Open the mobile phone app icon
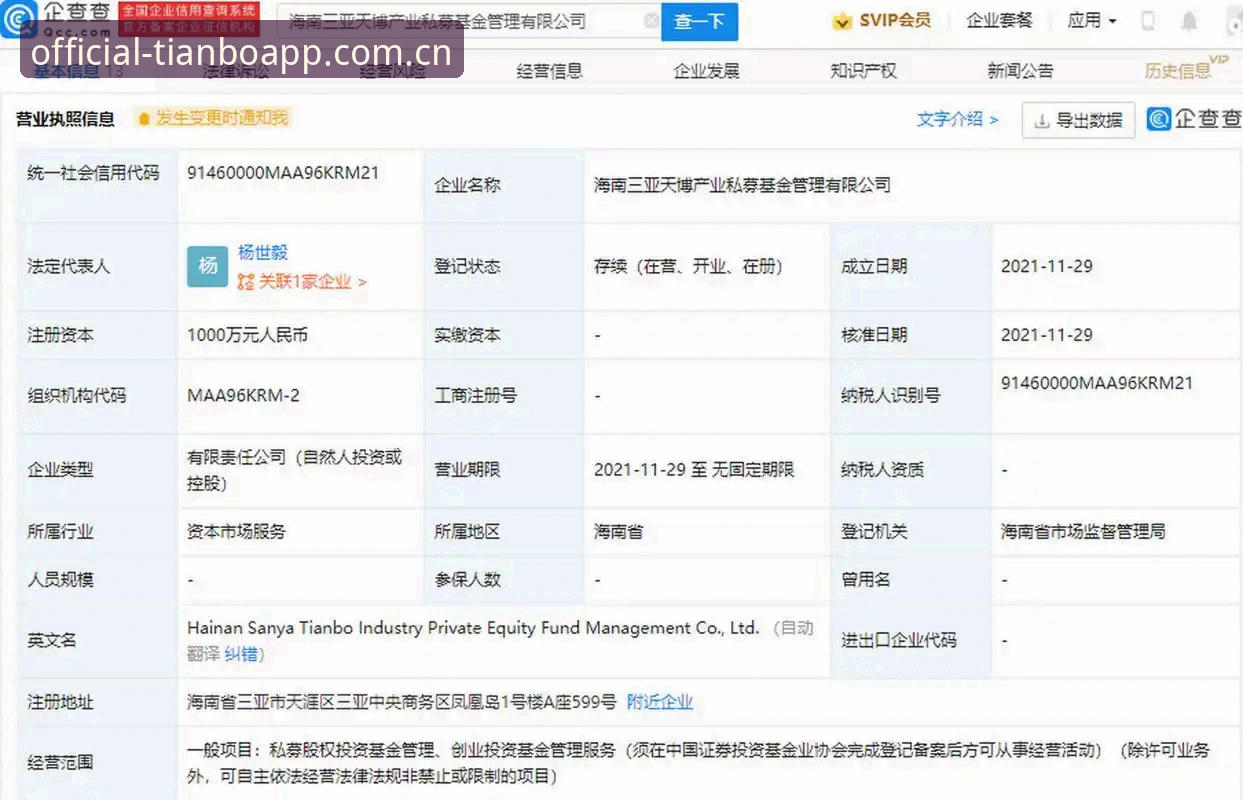Viewport: 1243px width, 800px height. point(1148,20)
